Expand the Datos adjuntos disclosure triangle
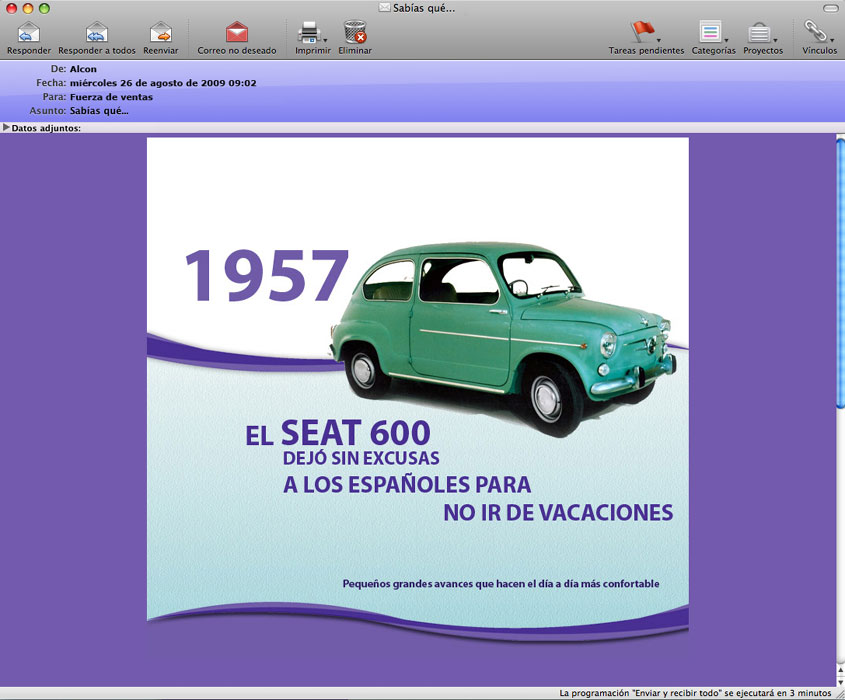The height and width of the screenshot is (700, 845). (x=6, y=128)
